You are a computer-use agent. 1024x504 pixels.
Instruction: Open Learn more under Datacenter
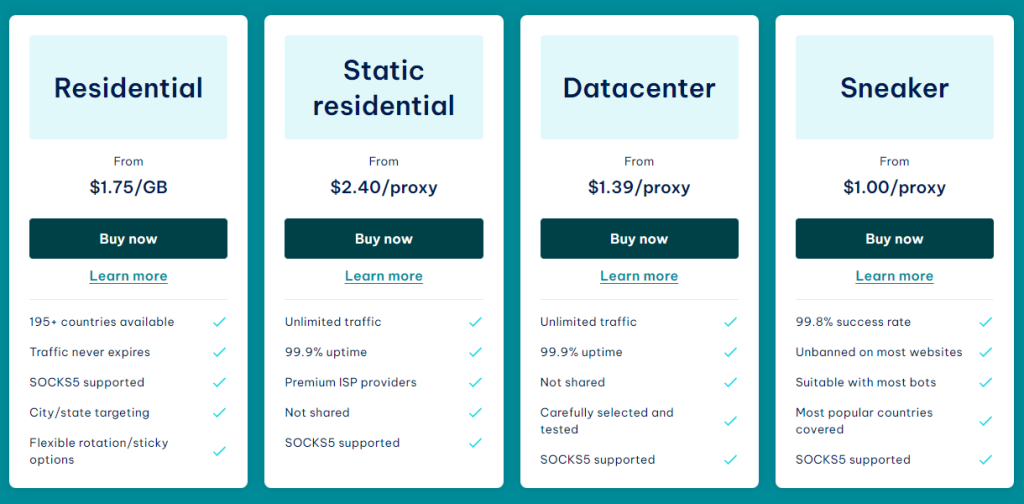pos(639,276)
